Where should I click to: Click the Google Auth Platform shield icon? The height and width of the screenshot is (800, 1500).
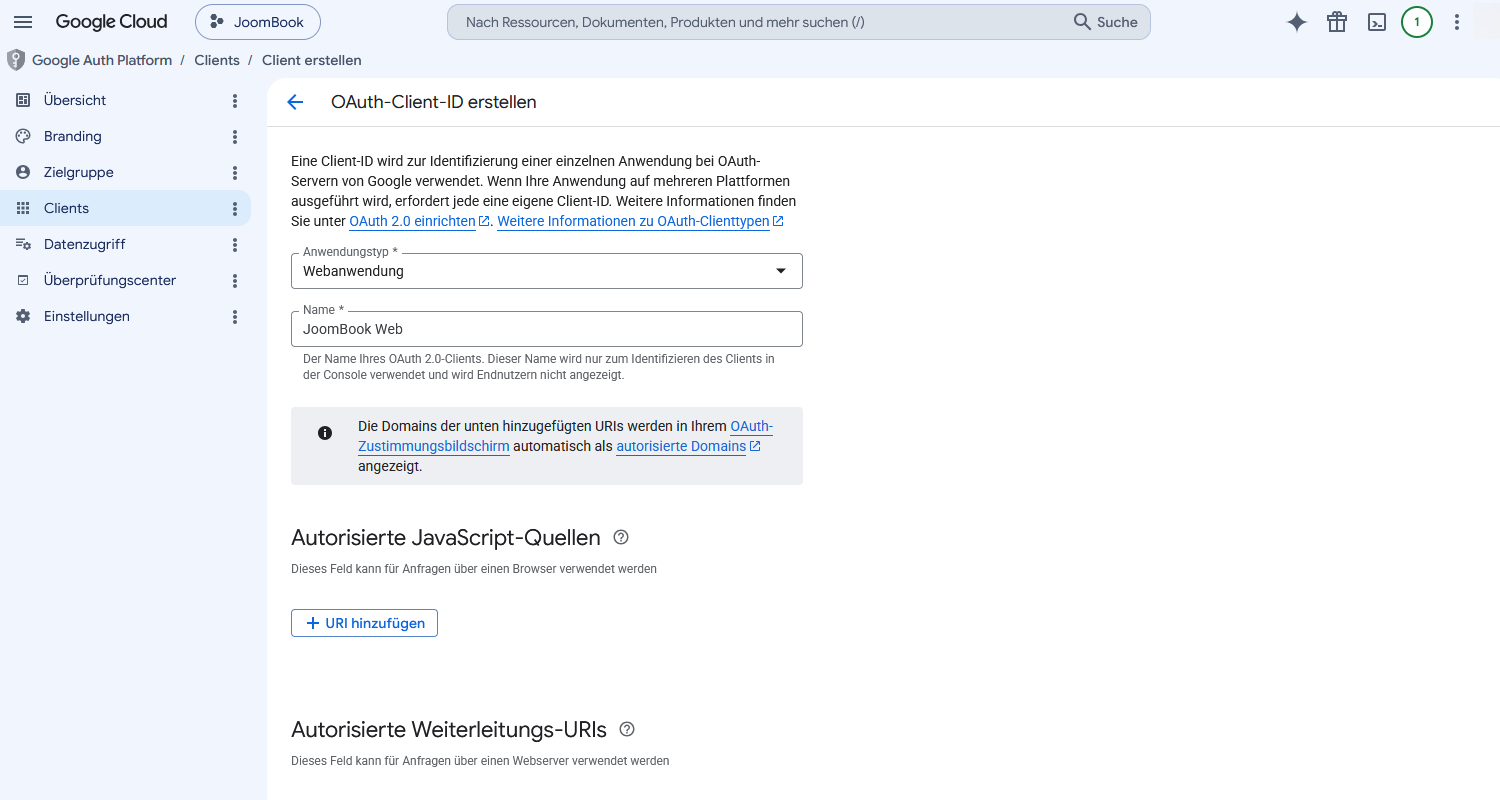pos(16,60)
